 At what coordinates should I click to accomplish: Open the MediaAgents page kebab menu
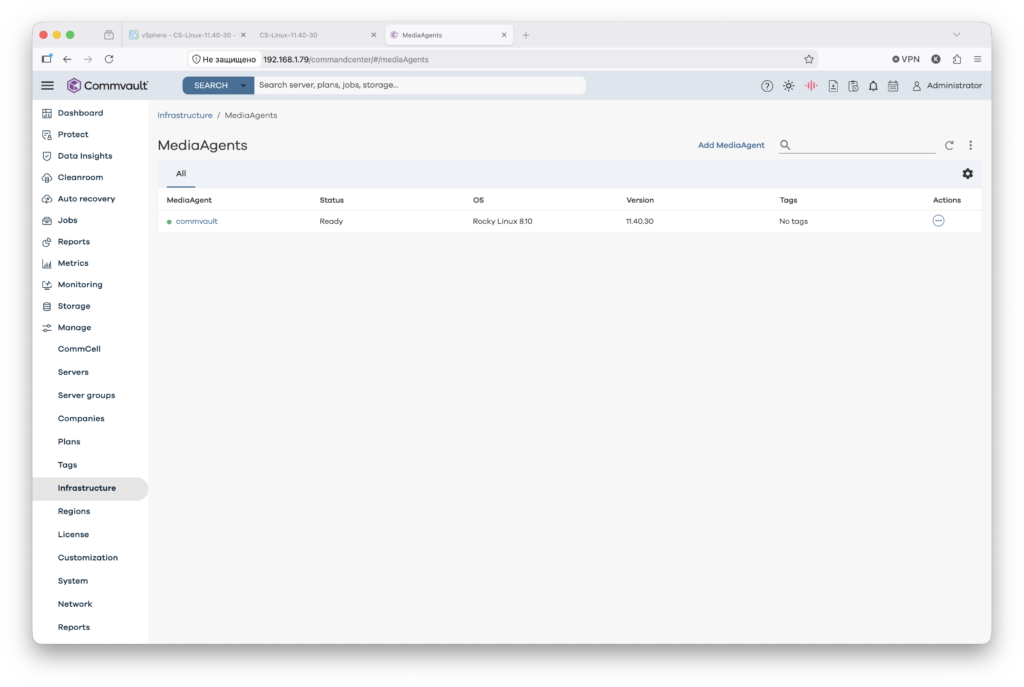click(x=970, y=145)
